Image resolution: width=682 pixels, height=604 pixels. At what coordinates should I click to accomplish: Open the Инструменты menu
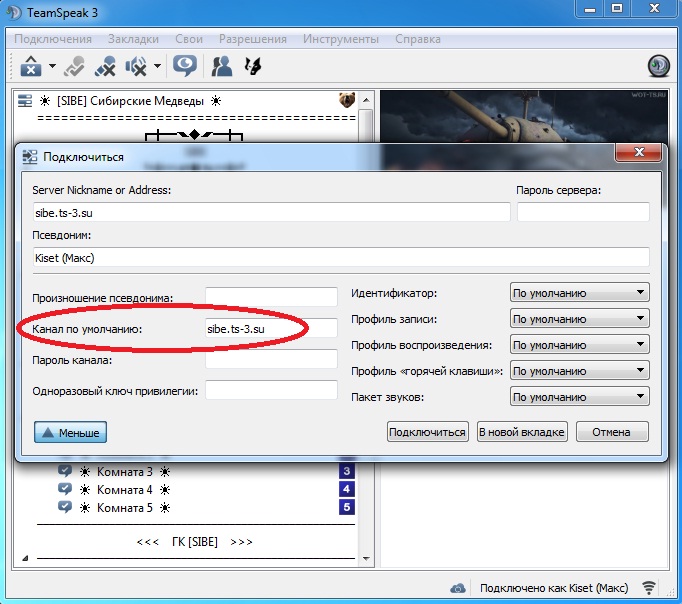click(x=341, y=39)
